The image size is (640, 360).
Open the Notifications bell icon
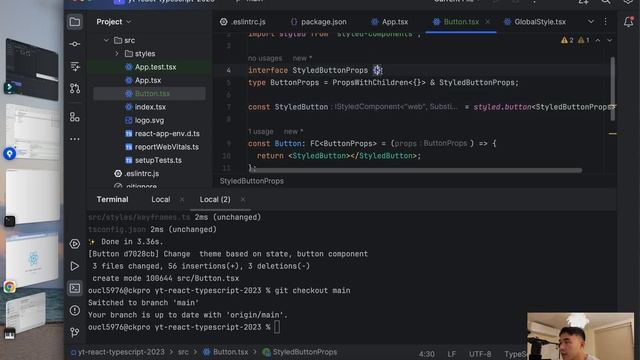(x=629, y=22)
